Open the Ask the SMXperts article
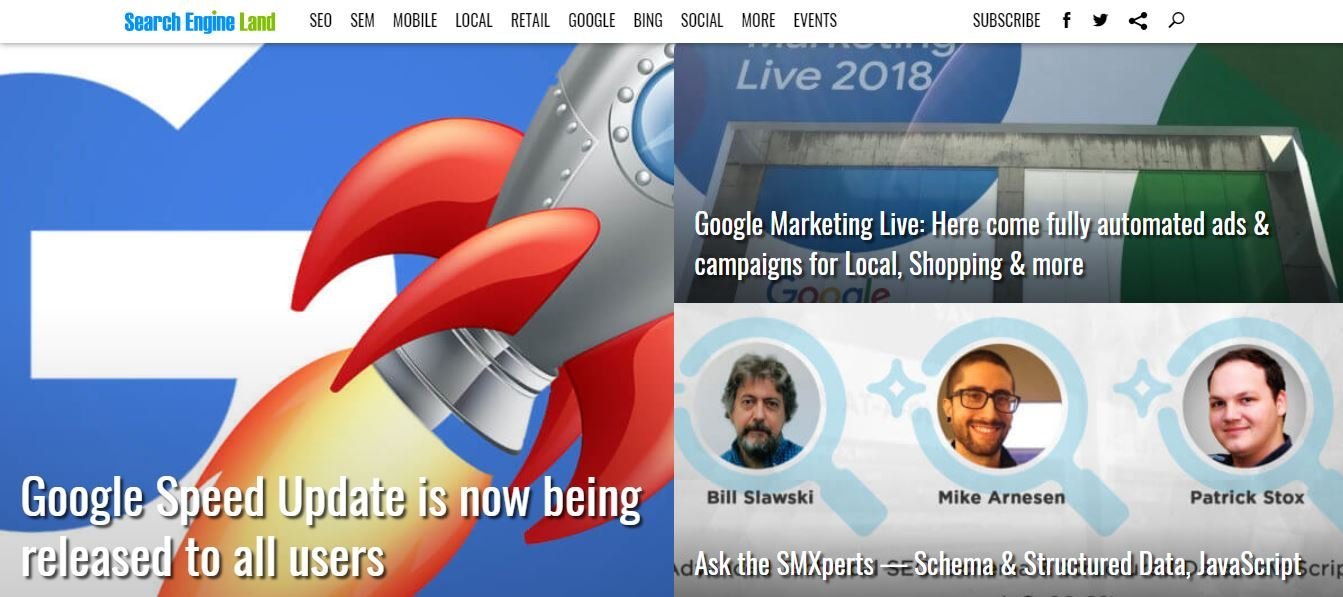This screenshot has width=1343, height=597. pos(998,563)
